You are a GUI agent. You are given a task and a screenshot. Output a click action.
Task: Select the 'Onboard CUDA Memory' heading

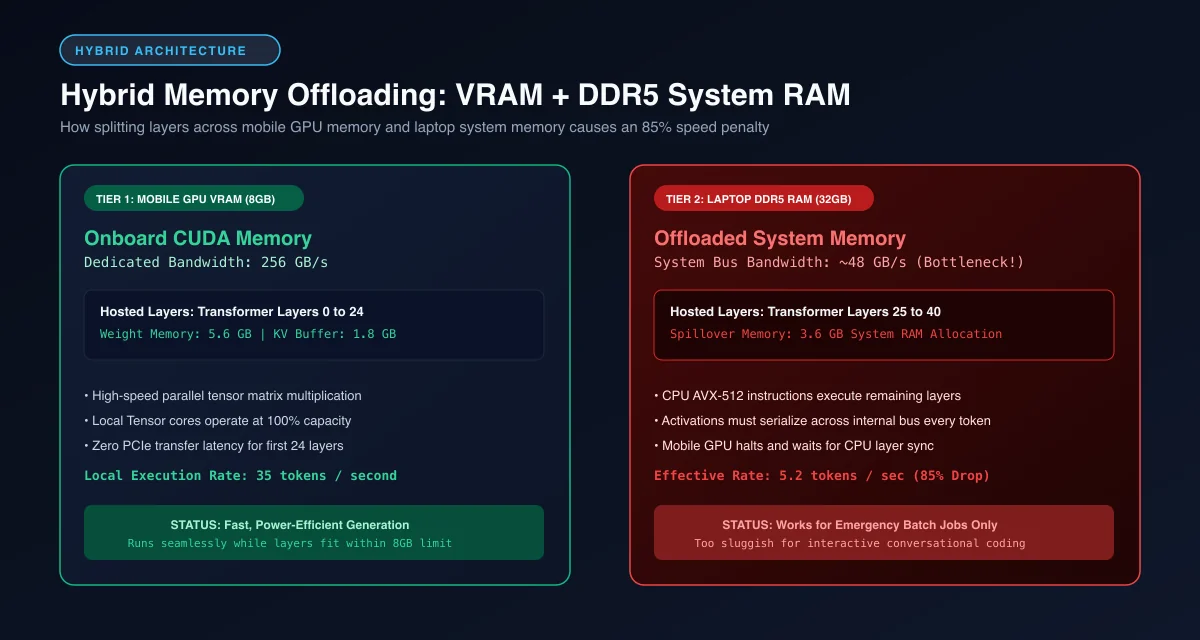[198, 238]
